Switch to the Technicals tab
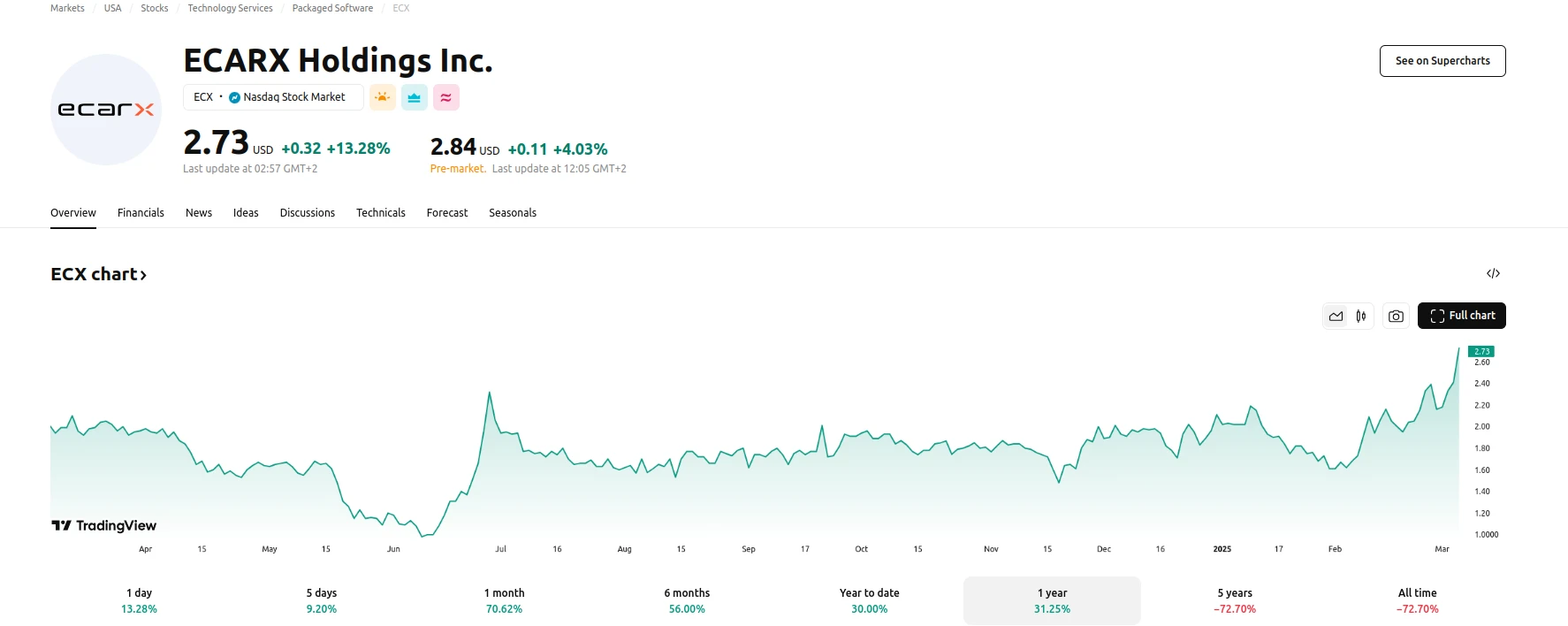Viewport: 1568px width, 626px height. point(380,213)
